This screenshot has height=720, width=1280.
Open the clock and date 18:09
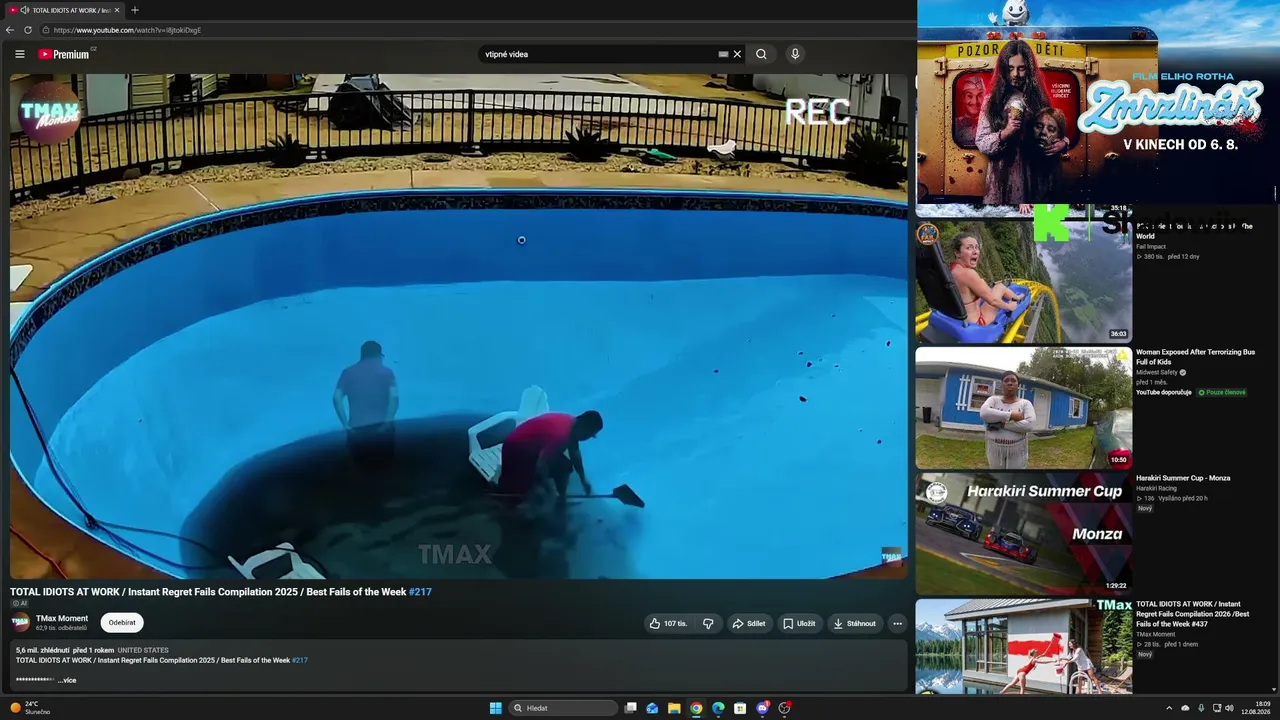[x=1256, y=708]
